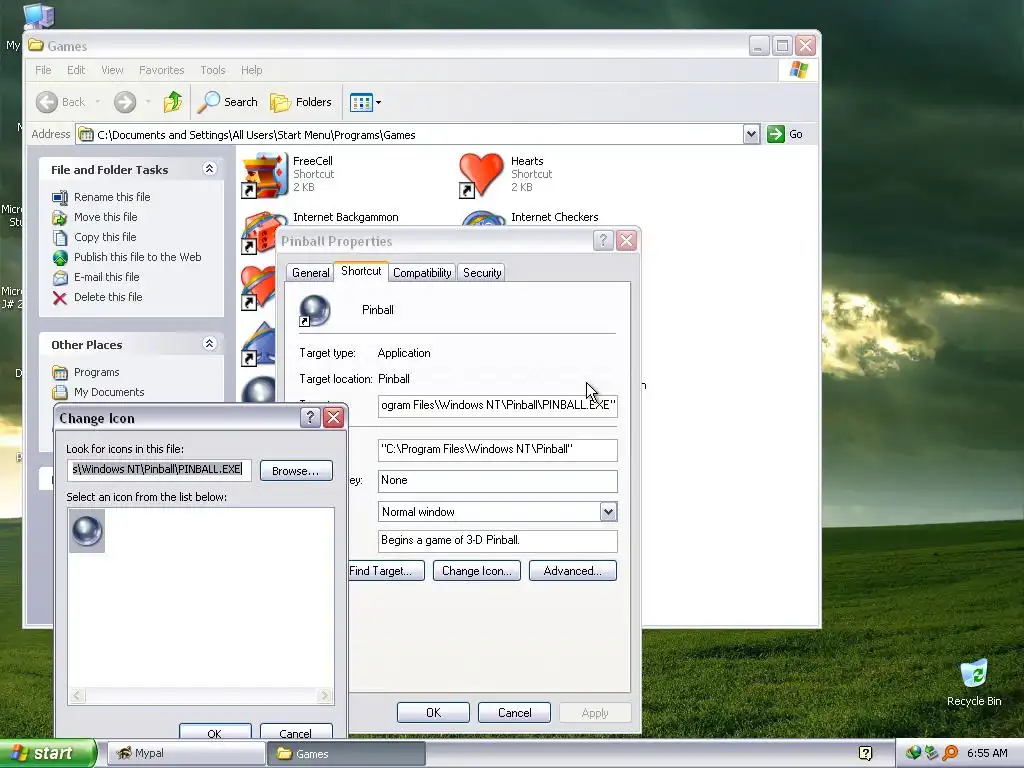Click Move this file
1024x768 pixels.
pyautogui.click(x=105, y=217)
